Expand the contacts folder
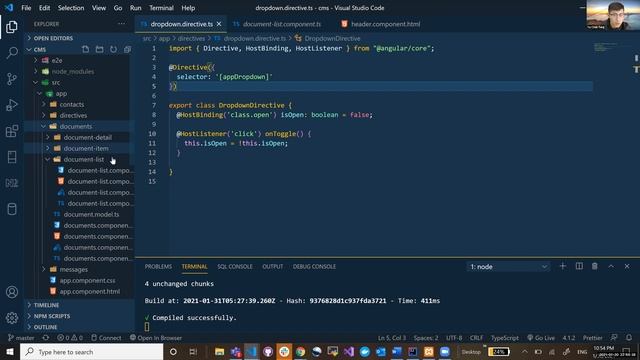Screen dimensions: 640x360 click(x=71, y=104)
